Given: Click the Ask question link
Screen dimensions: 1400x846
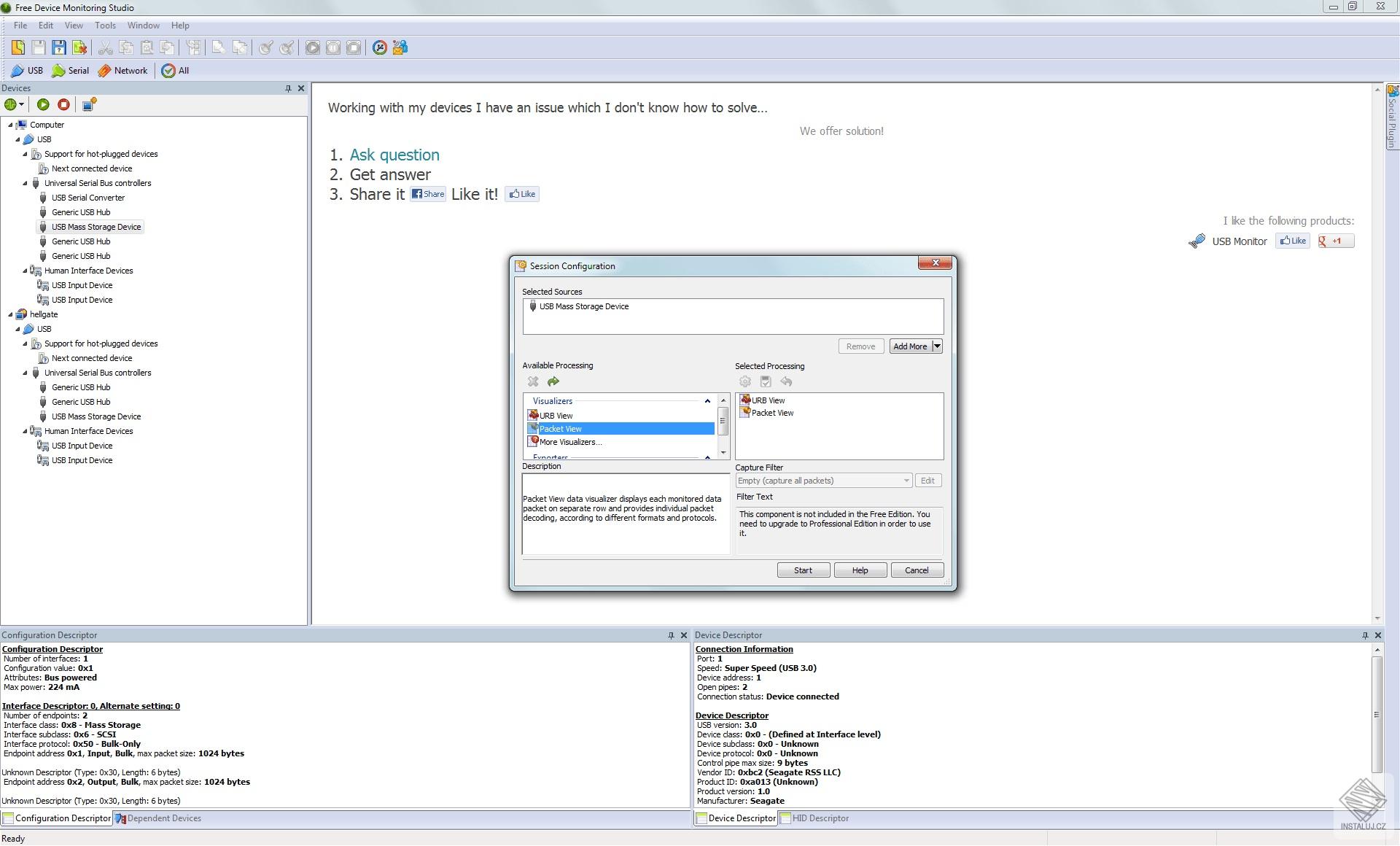Looking at the screenshot, I should pos(394,155).
